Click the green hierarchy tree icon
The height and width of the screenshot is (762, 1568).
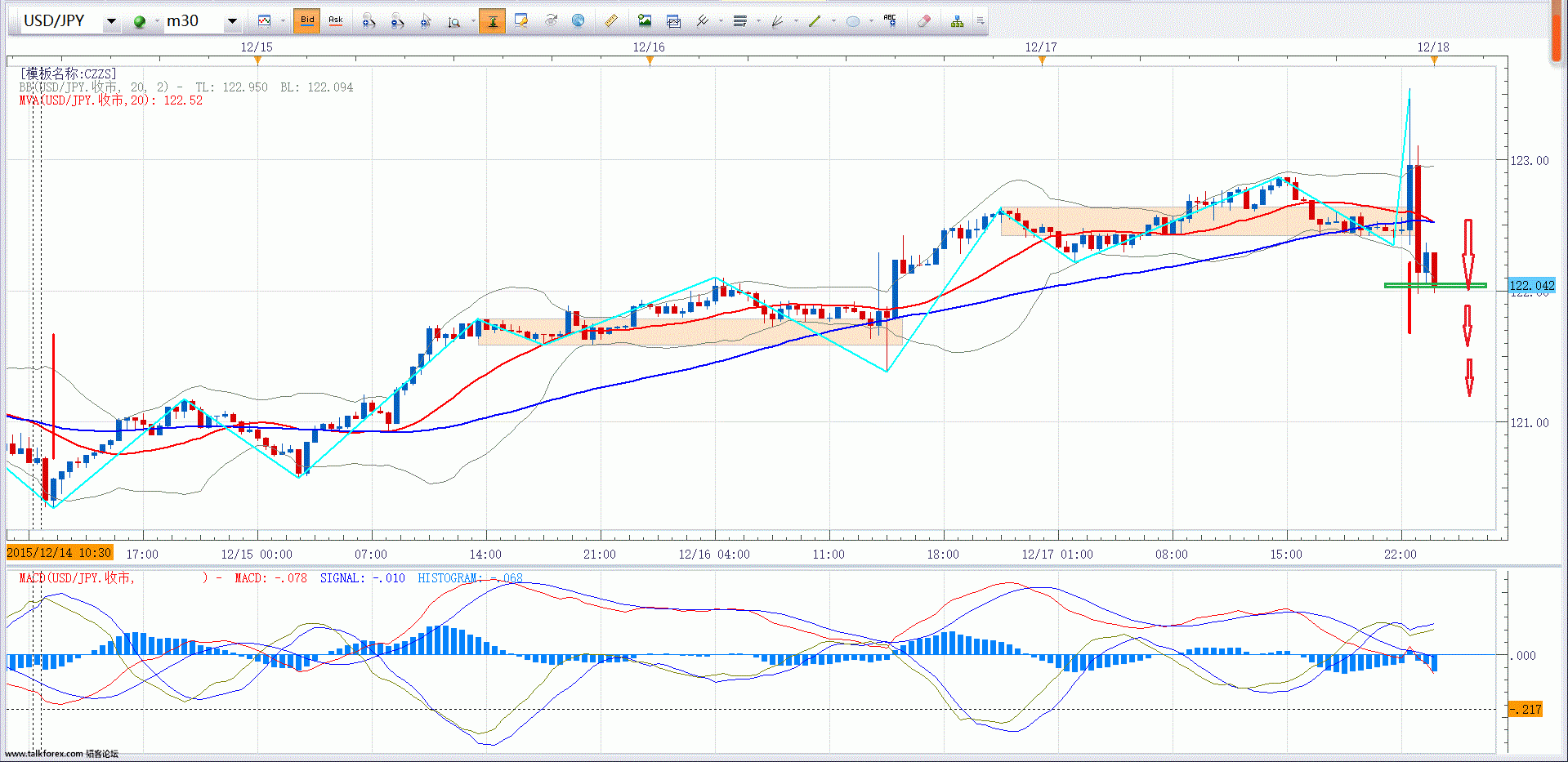coord(957,21)
